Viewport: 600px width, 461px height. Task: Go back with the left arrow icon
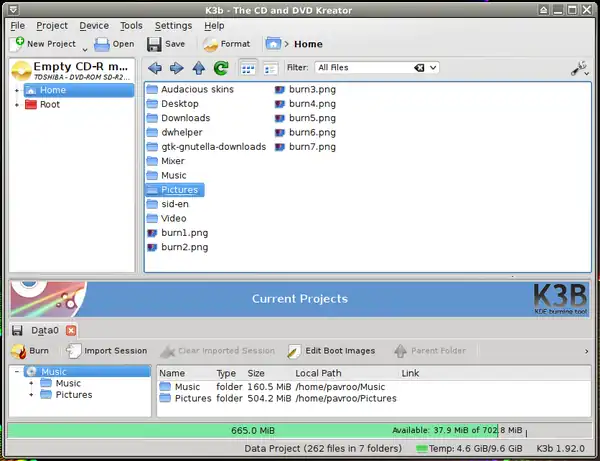coord(154,68)
